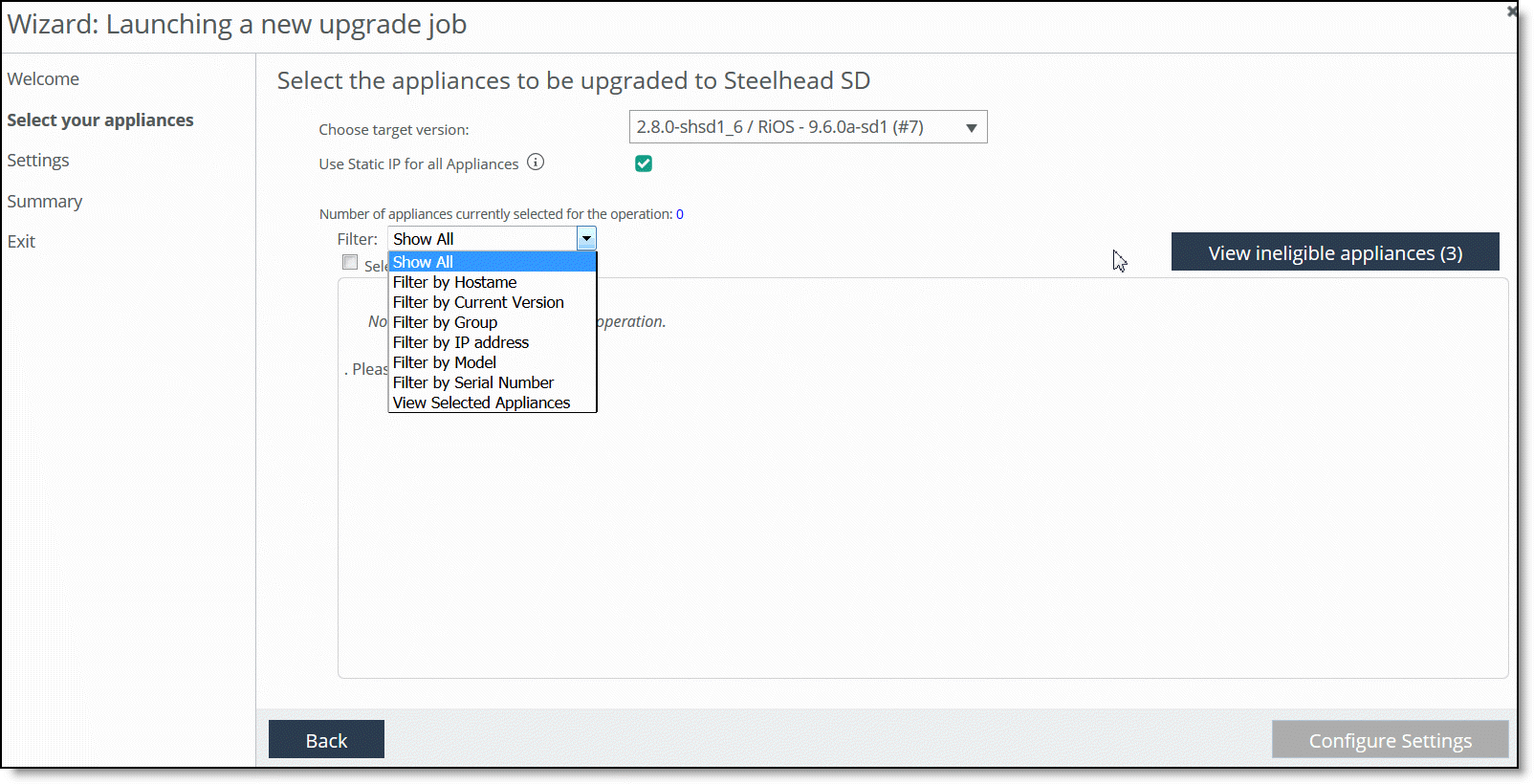Viewport: 1534px width, 784px height.
Task: Open Select your appliances step
Action: point(100,120)
